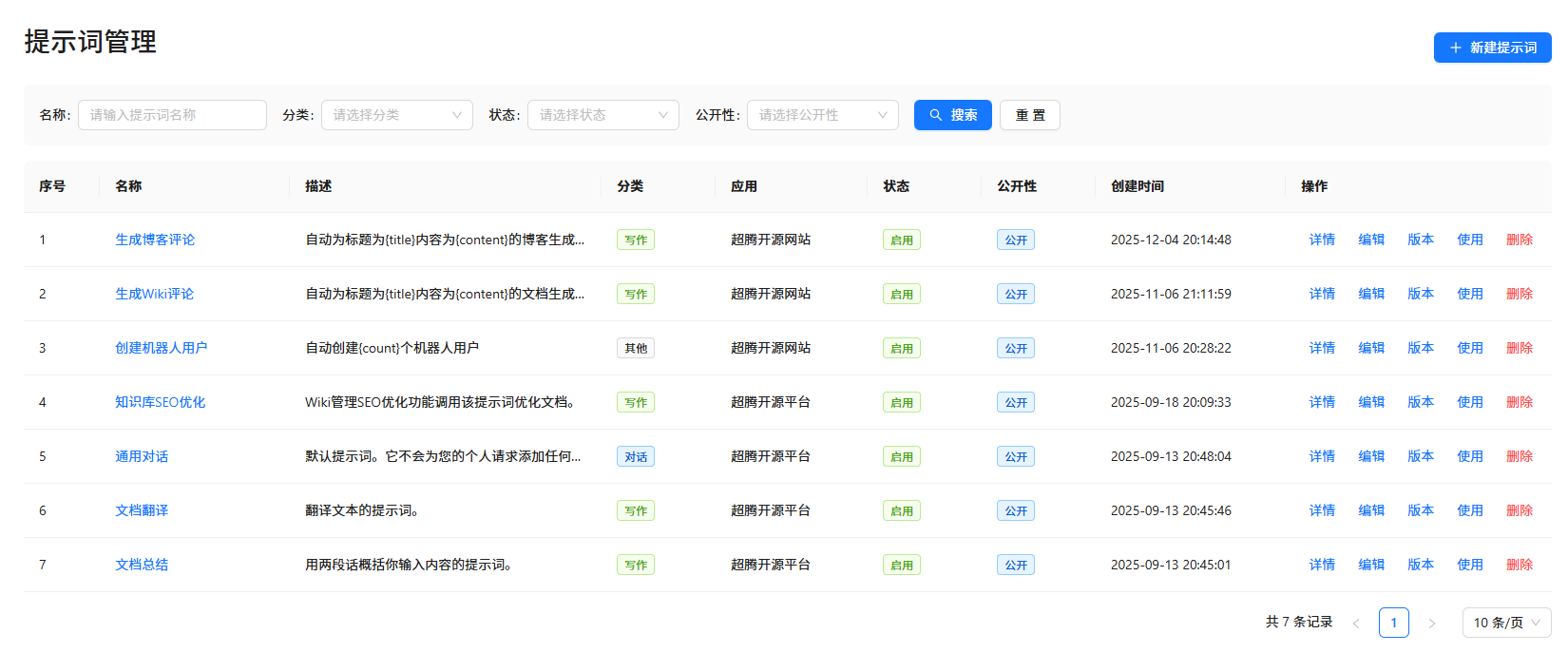Screen dimensions: 1568x672
Task: Select page 1 in pagination
Action: pyautogui.click(x=1393, y=623)
